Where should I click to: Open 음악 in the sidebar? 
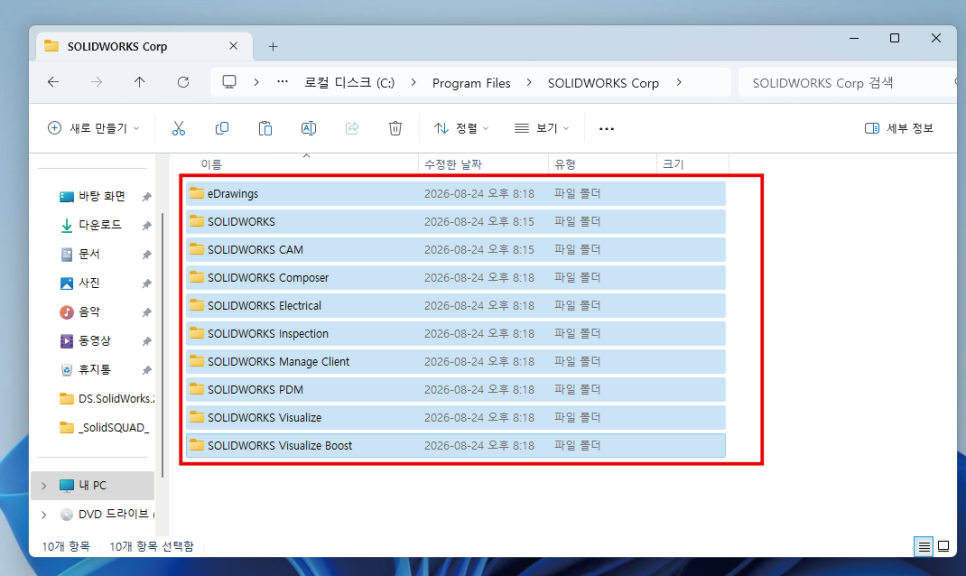click(x=89, y=312)
